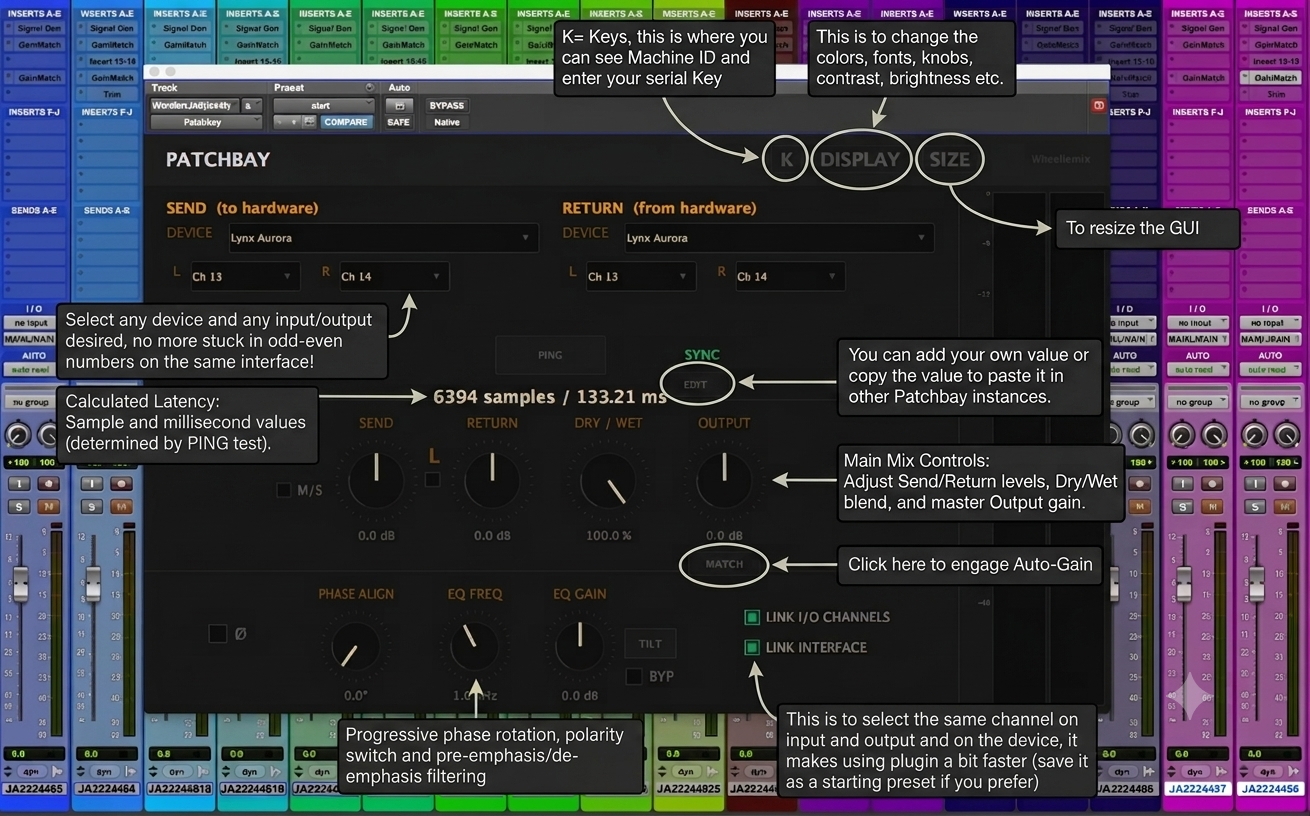
Task: Mute the JA2224456 track
Action: click(x=1285, y=507)
